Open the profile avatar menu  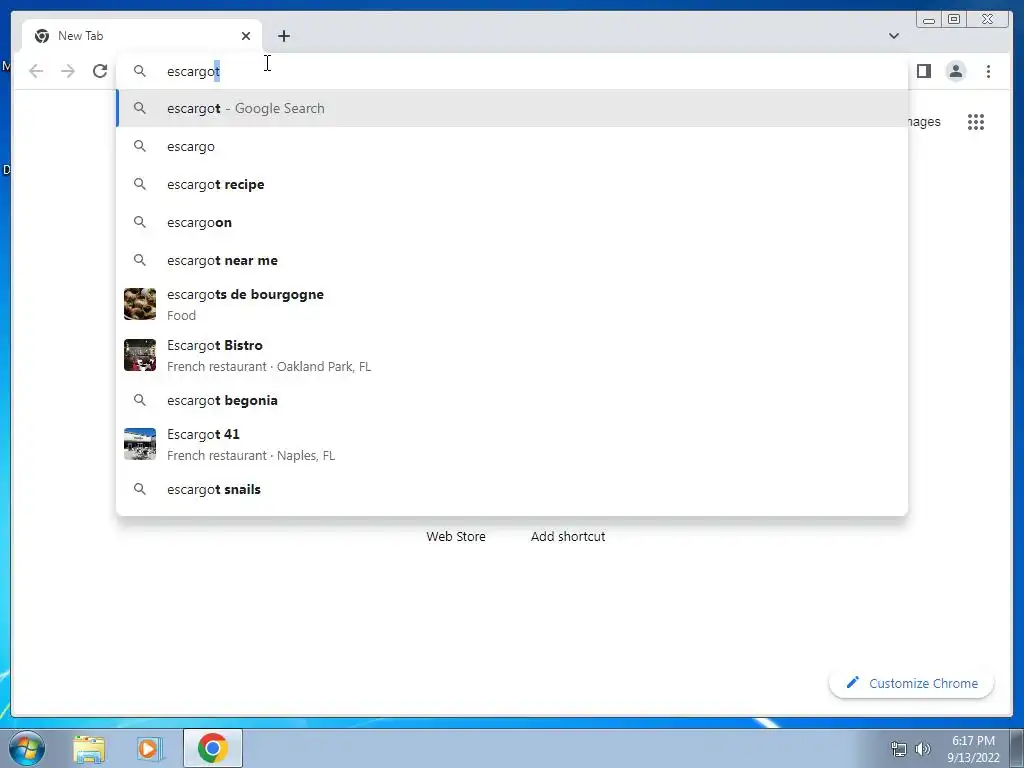[x=955, y=71]
